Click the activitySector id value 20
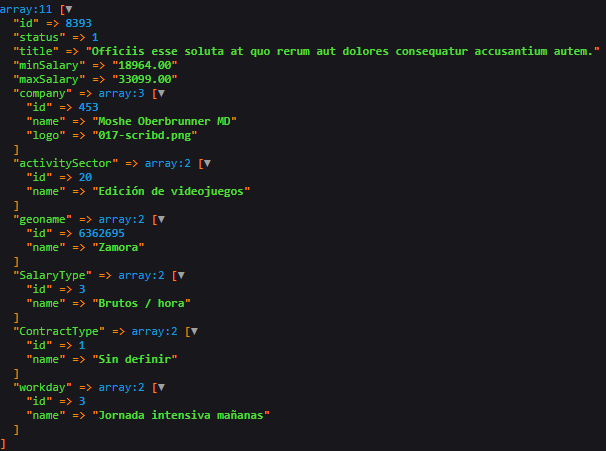The width and height of the screenshot is (606, 451). click(85, 177)
